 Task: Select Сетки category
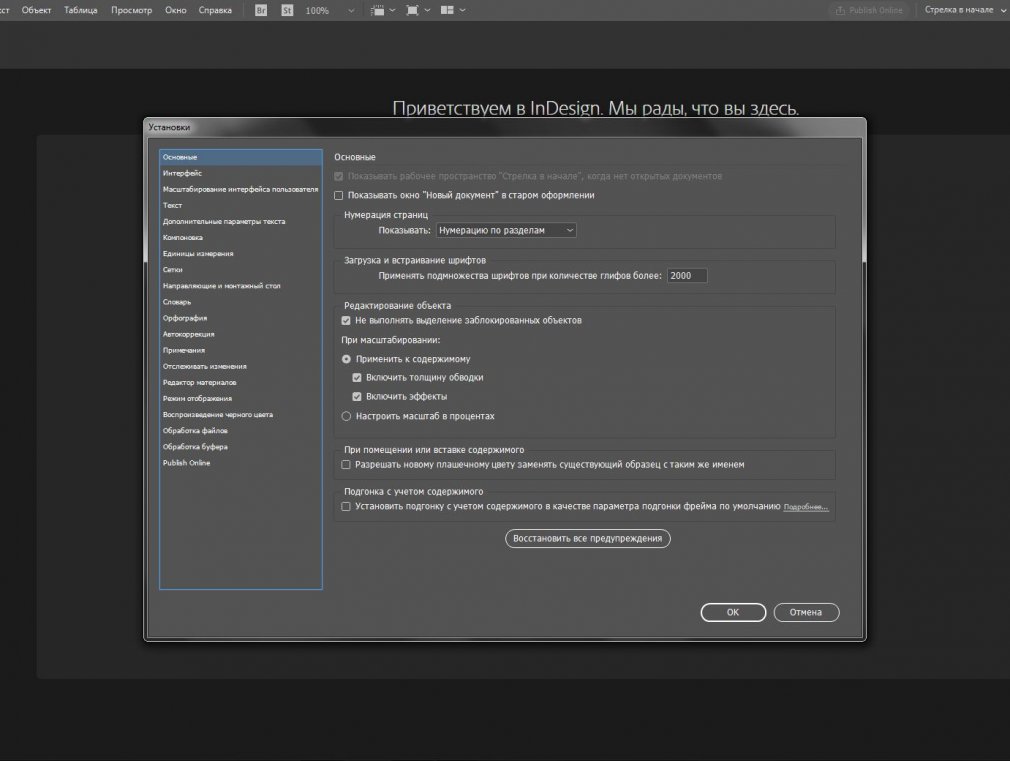(x=241, y=270)
